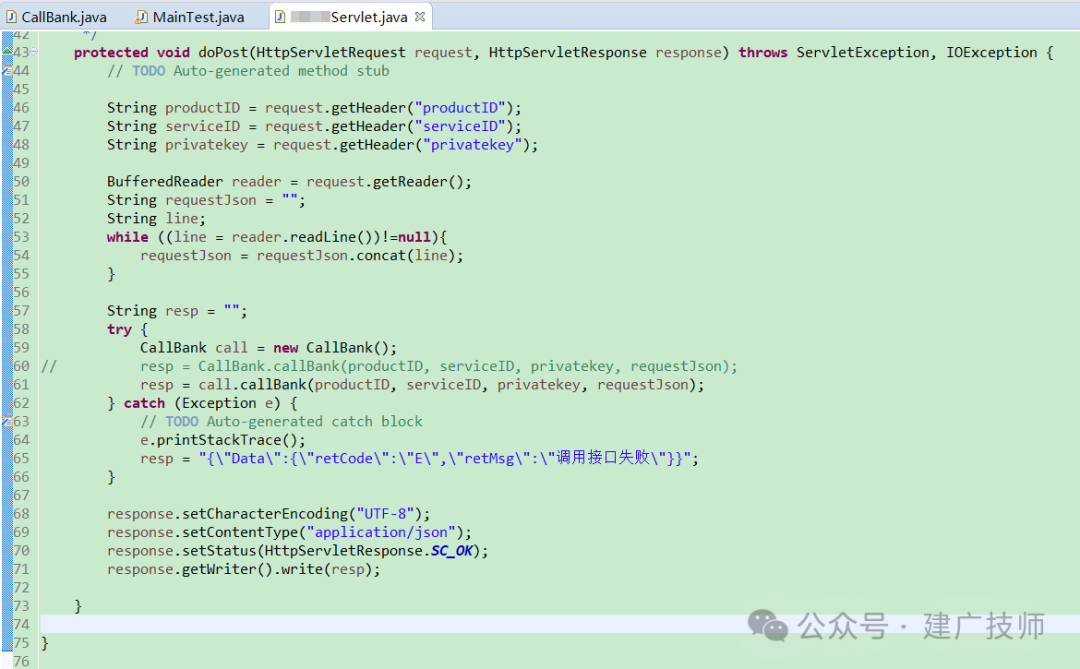Select the Servlet.java editor tab

tap(349, 17)
